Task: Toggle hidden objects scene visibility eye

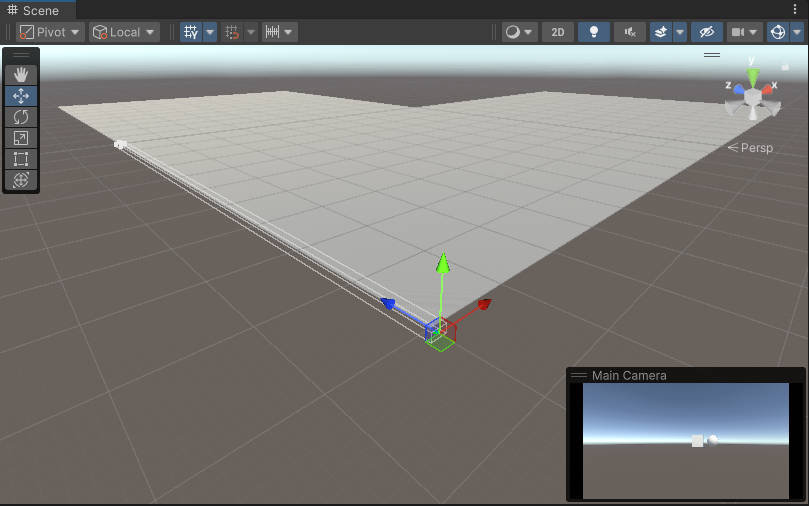Action: click(x=707, y=32)
